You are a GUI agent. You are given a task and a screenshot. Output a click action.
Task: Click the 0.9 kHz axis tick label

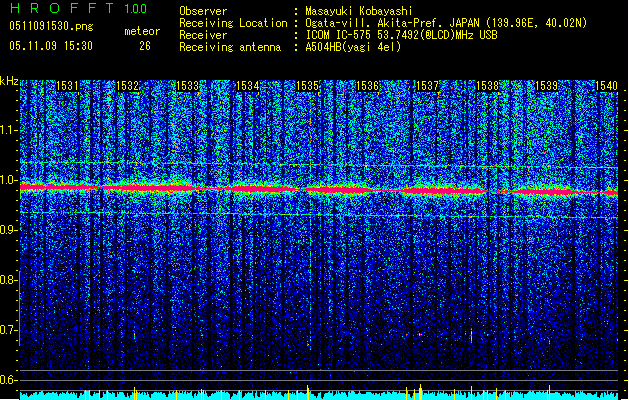pyautogui.click(x=8, y=230)
